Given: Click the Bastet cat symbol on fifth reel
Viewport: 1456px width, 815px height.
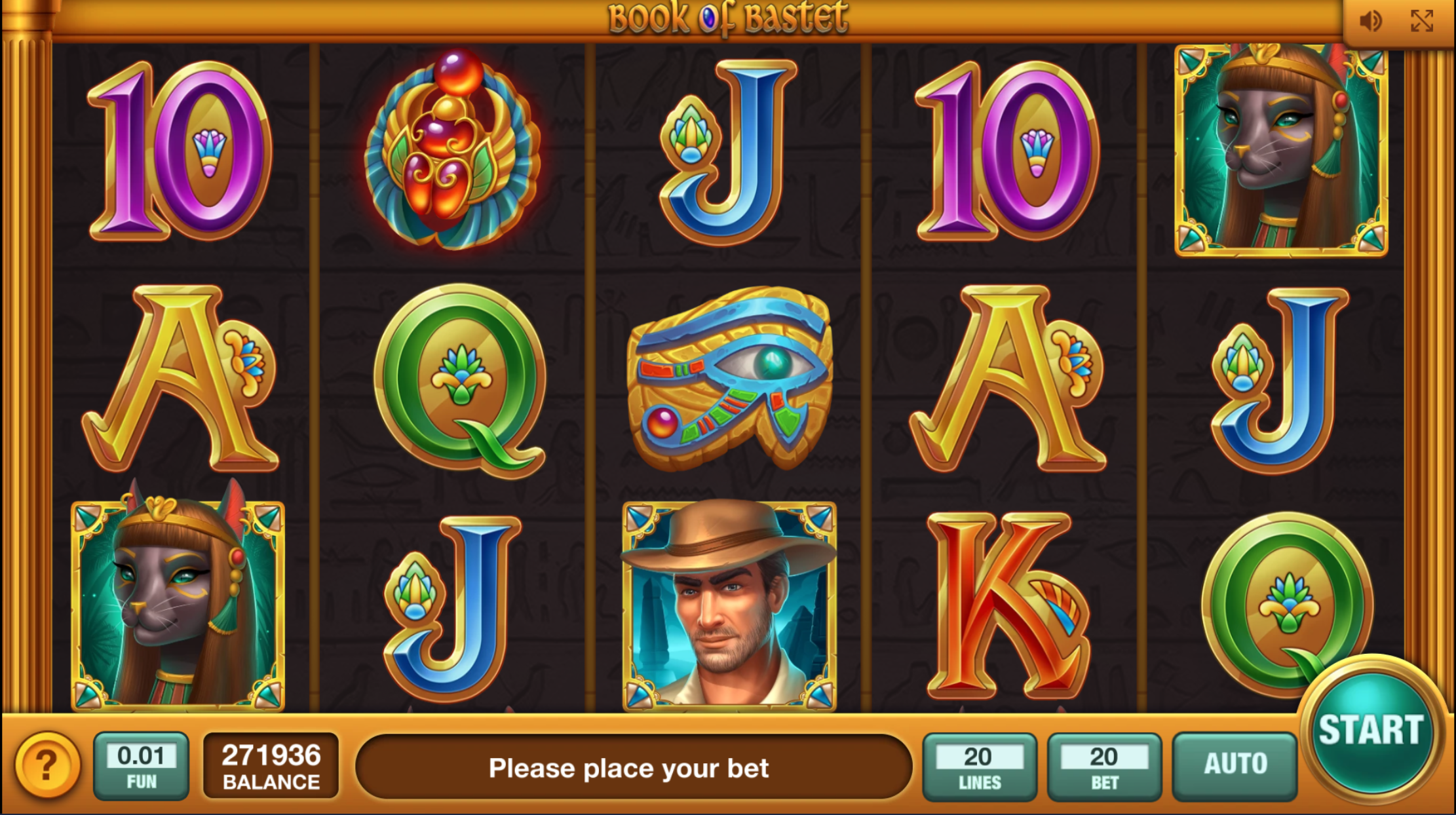Looking at the screenshot, I should pos(1281,149).
